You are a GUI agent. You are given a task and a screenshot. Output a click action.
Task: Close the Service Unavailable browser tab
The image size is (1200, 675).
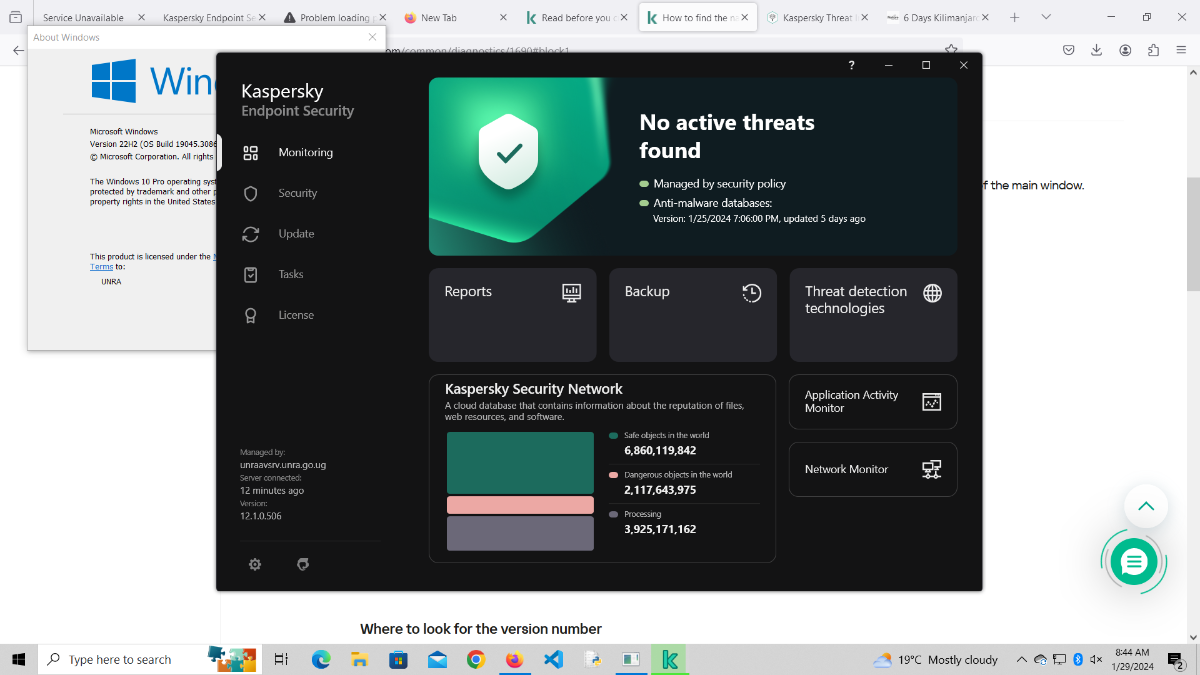[x=140, y=17]
